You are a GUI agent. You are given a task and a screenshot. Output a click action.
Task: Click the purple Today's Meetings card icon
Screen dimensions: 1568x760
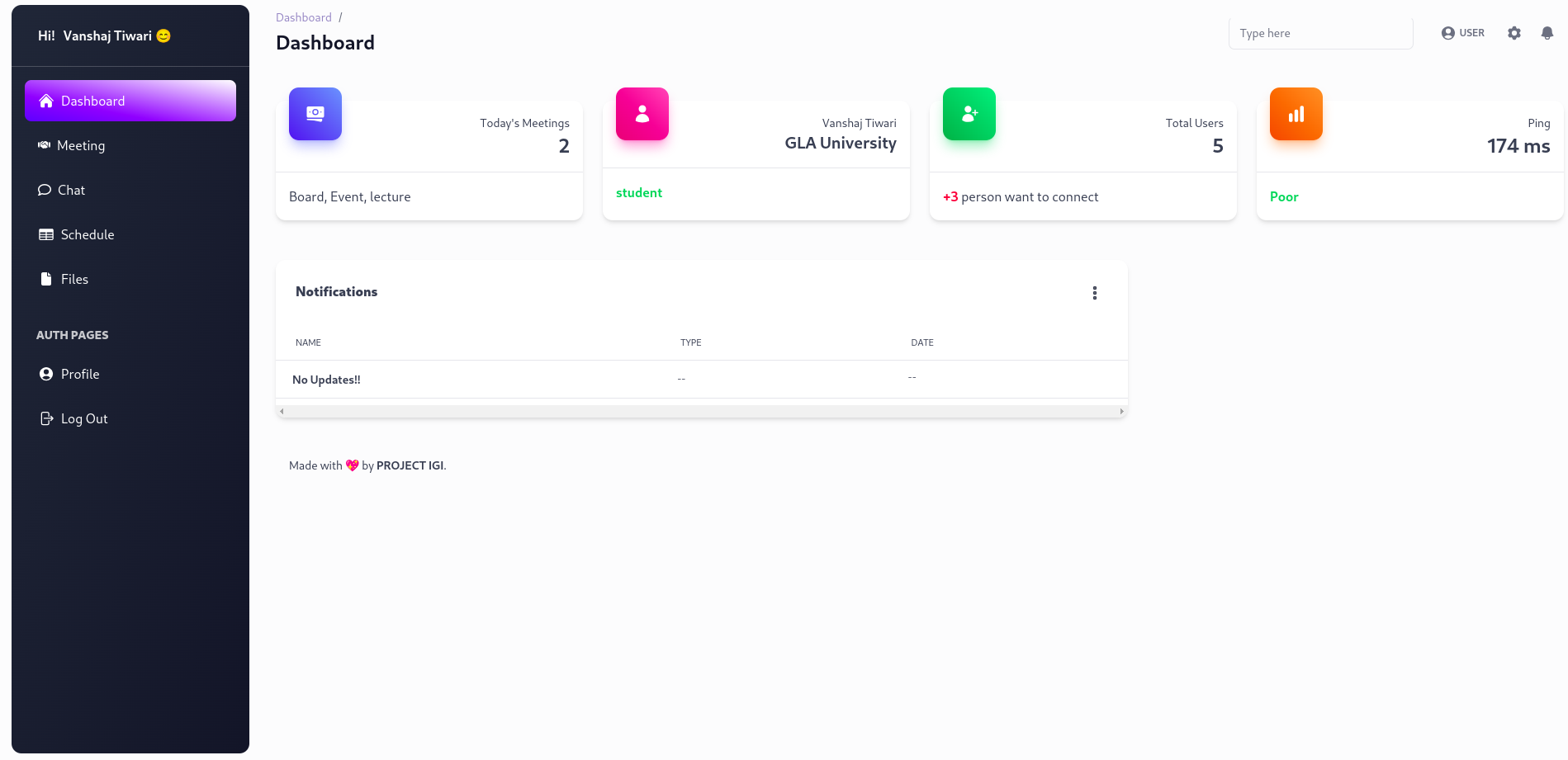pos(315,114)
